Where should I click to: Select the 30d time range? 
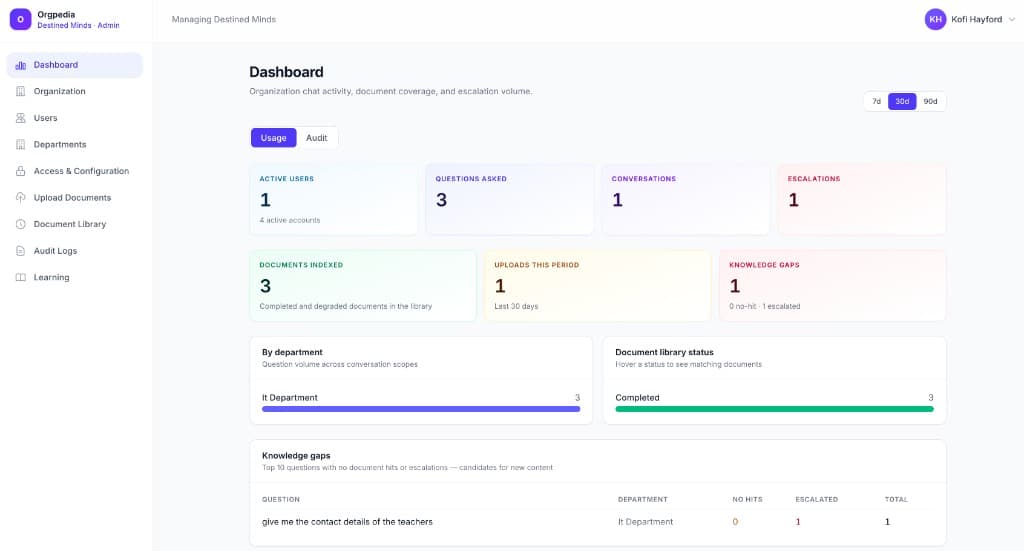click(902, 101)
